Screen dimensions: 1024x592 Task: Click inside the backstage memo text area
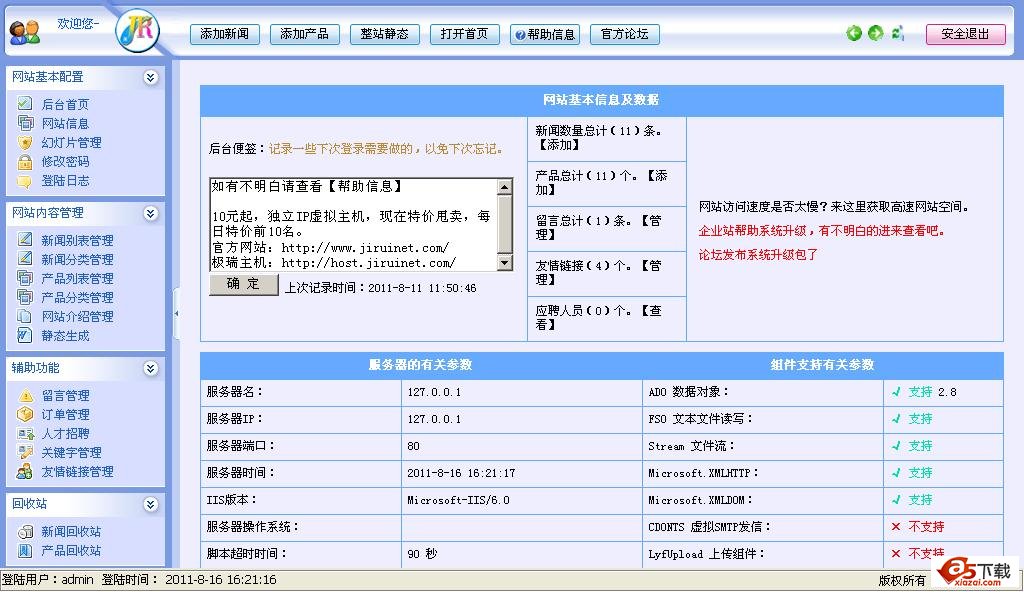click(x=352, y=225)
